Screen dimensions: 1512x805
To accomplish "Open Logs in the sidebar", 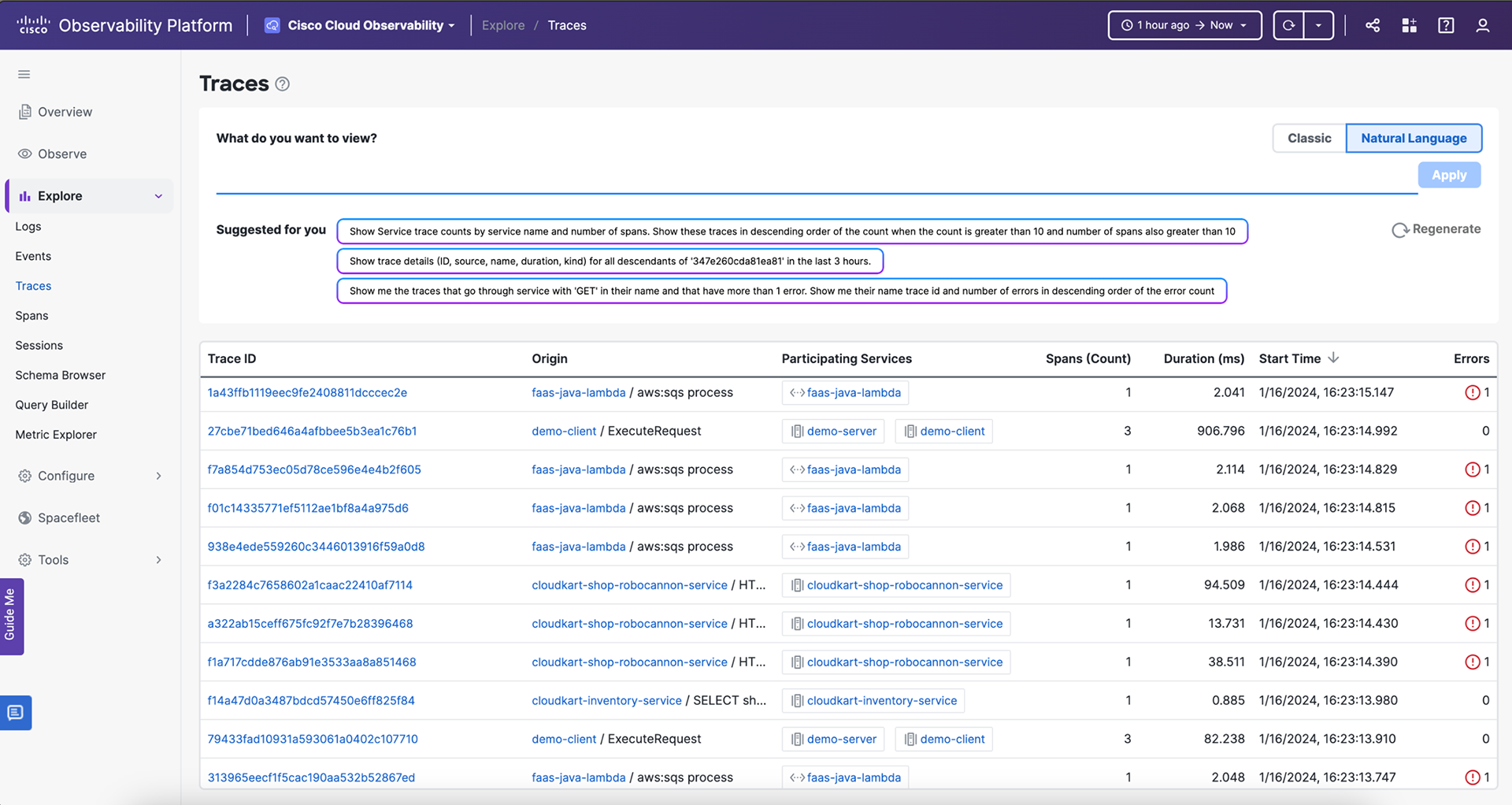I will coord(28,226).
